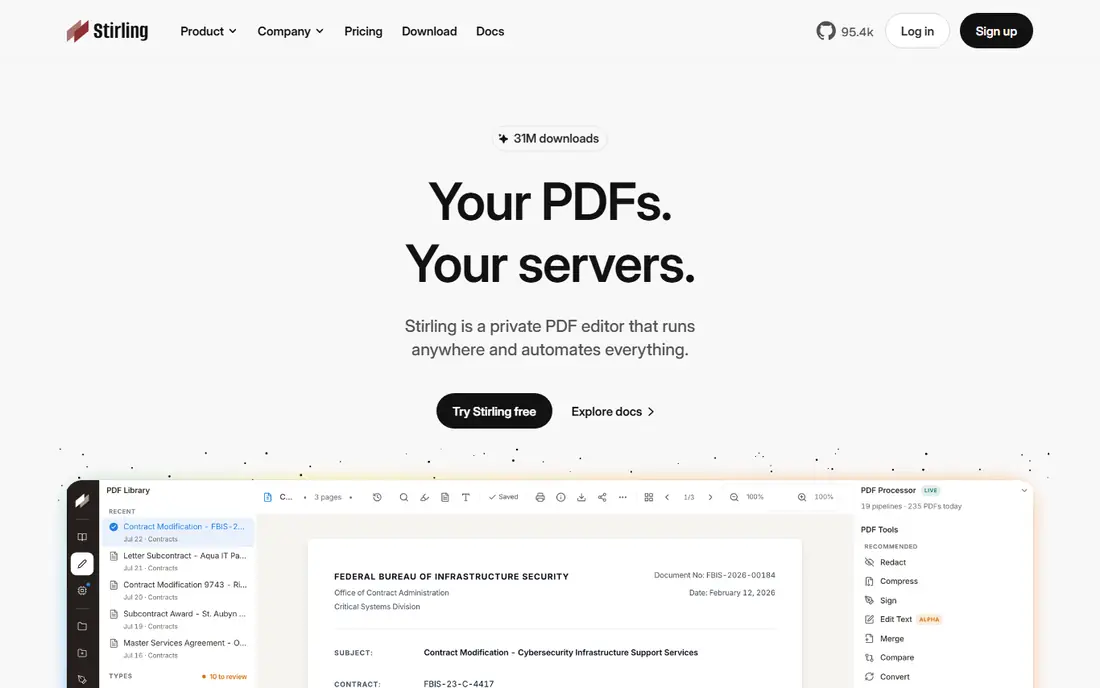Click the zoom in magnifier icon
The height and width of the screenshot is (688, 1100).
802,497
